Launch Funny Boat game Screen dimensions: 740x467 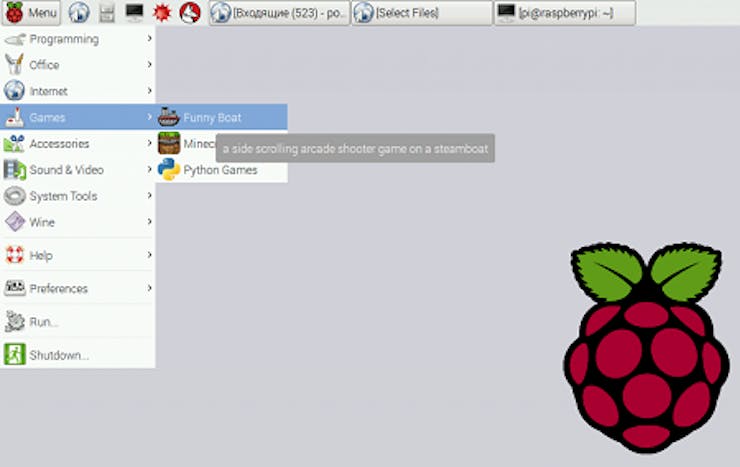point(221,117)
